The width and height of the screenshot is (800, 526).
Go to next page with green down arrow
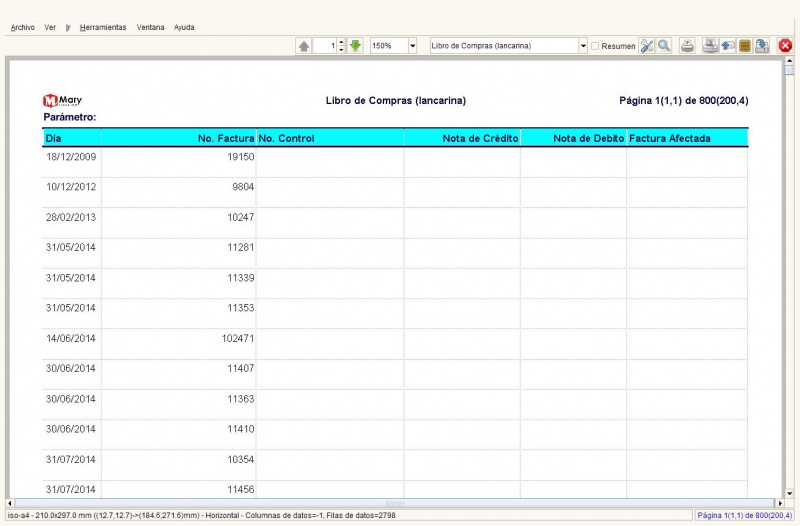(x=356, y=46)
